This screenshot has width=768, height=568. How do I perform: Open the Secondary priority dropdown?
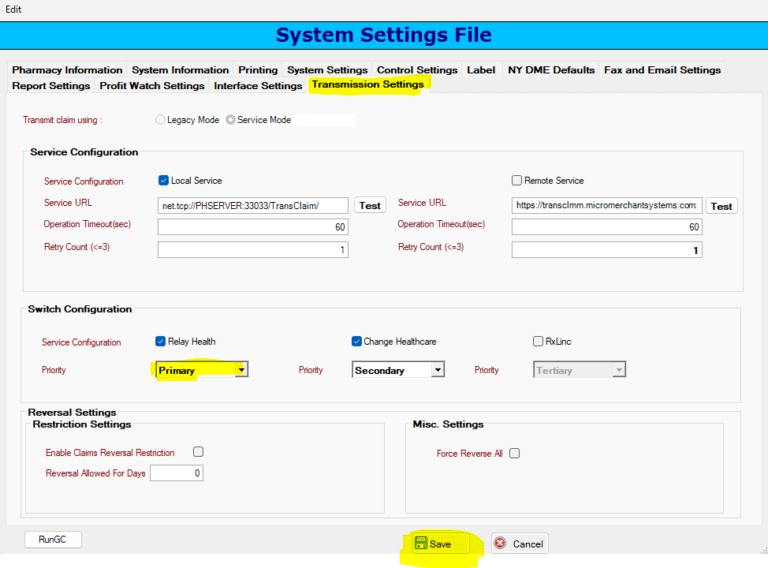tap(437, 370)
